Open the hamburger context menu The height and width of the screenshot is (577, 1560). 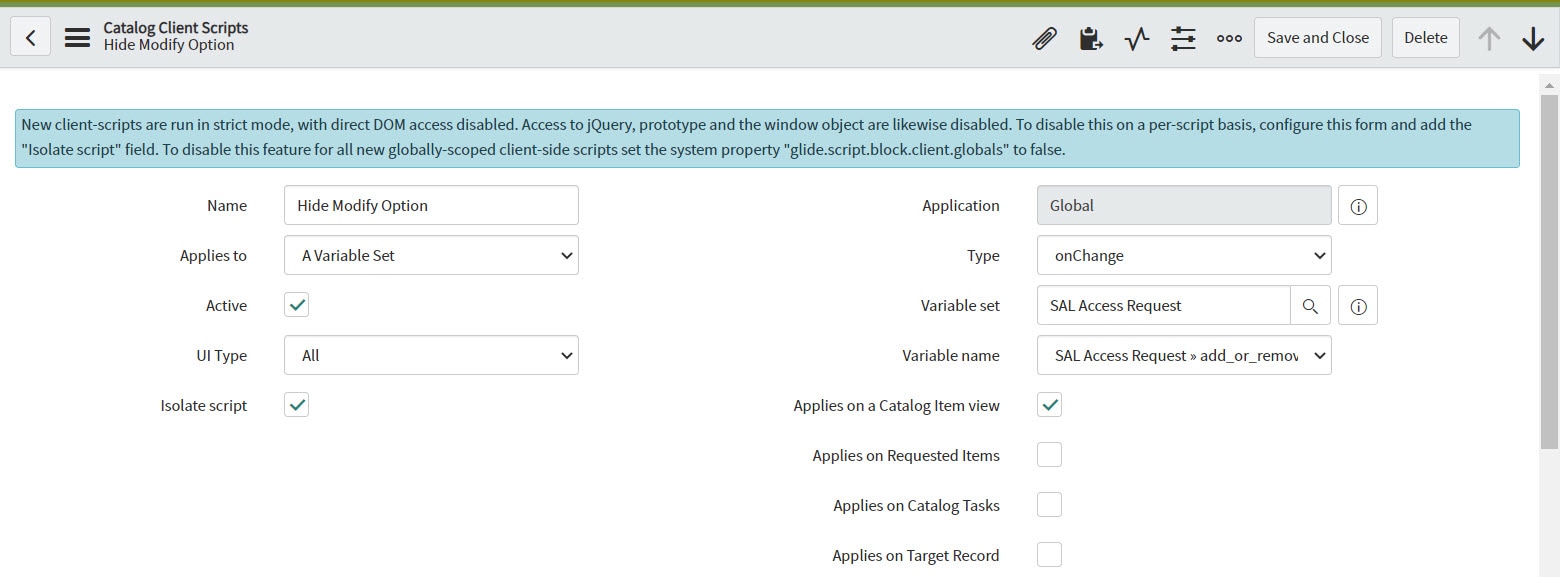click(x=77, y=38)
